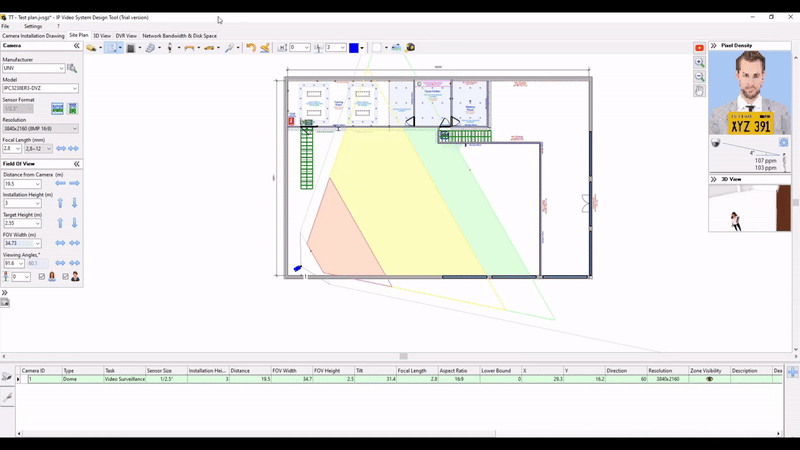800x450 pixels.
Task: Open Network Bandwidth & Disk Space tab
Action: coord(179,36)
